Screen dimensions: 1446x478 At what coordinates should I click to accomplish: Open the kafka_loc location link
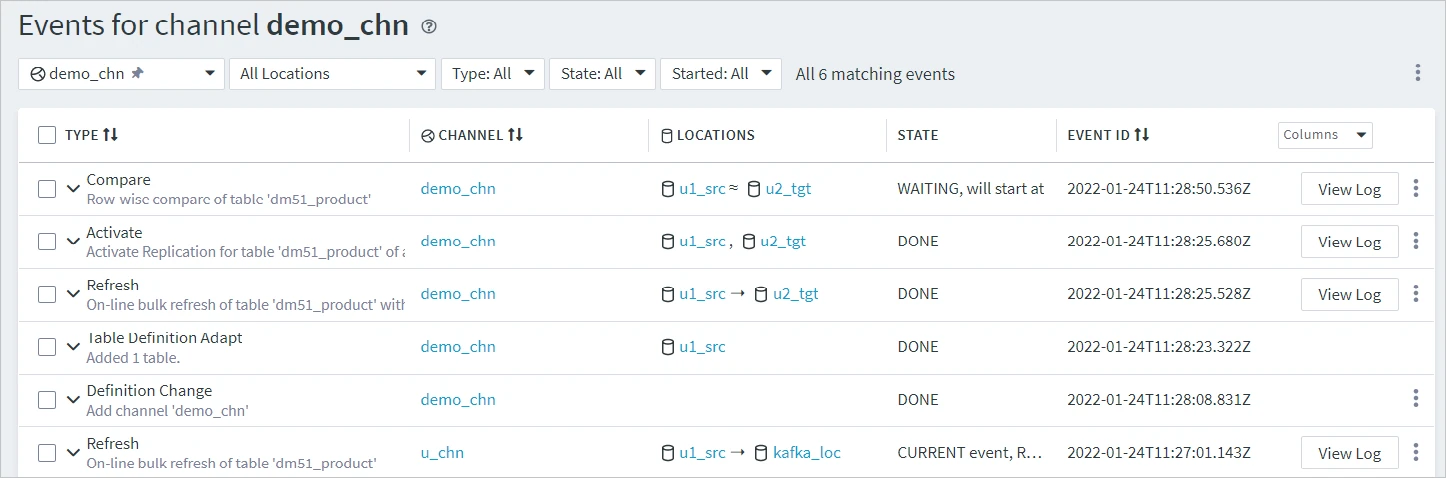click(x=806, y=453)
